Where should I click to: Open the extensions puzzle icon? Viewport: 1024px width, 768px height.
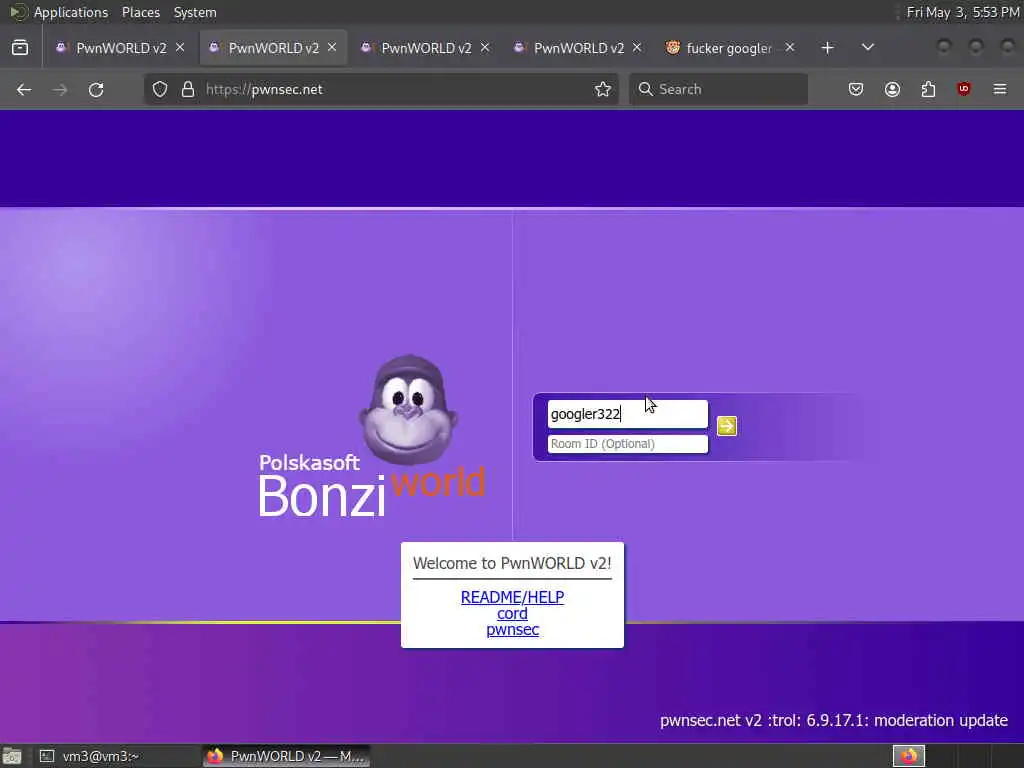point(928,89)
